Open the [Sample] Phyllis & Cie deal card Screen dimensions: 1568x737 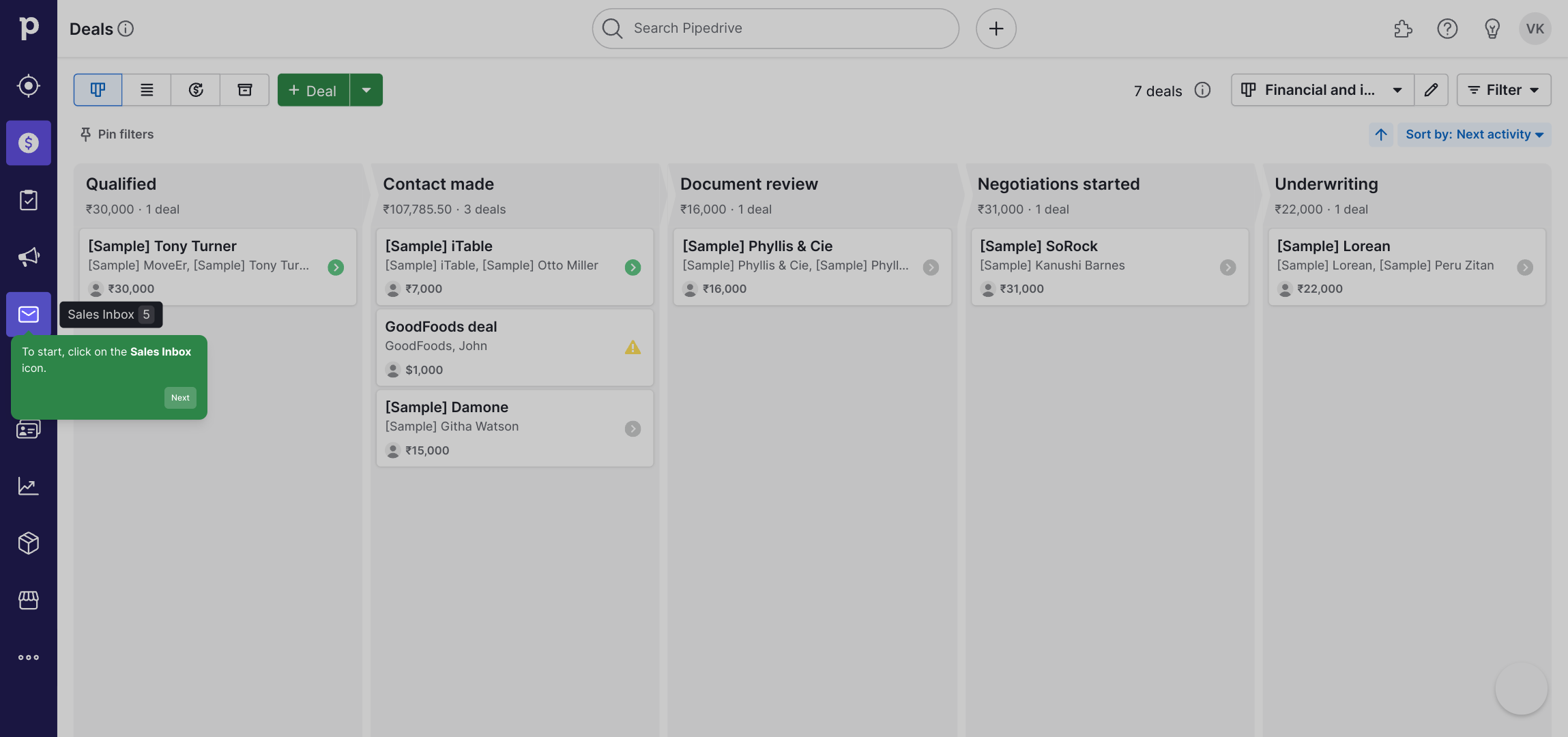[812, 267]
